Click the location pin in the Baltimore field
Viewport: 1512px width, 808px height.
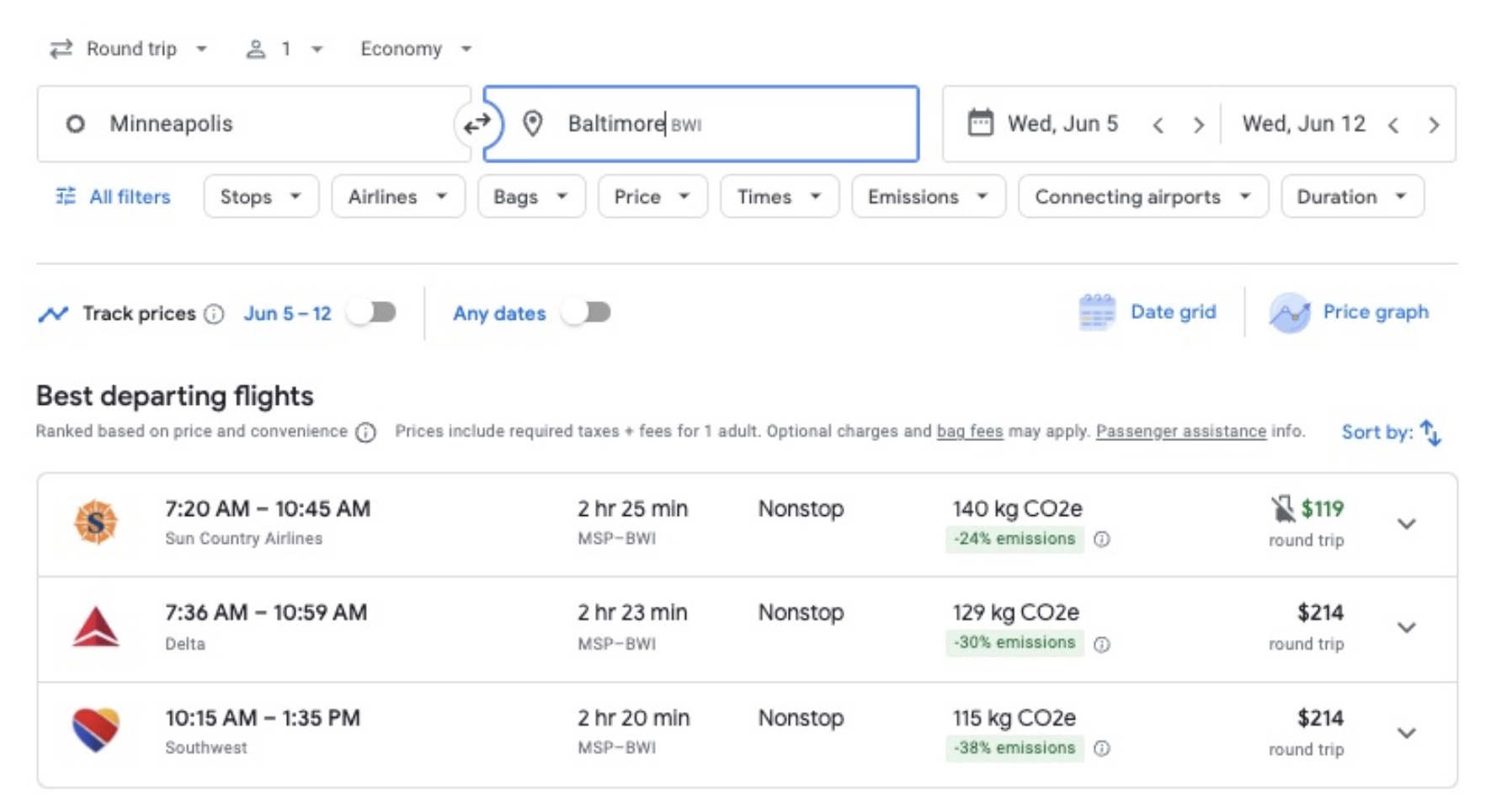[x=533, y=124]
